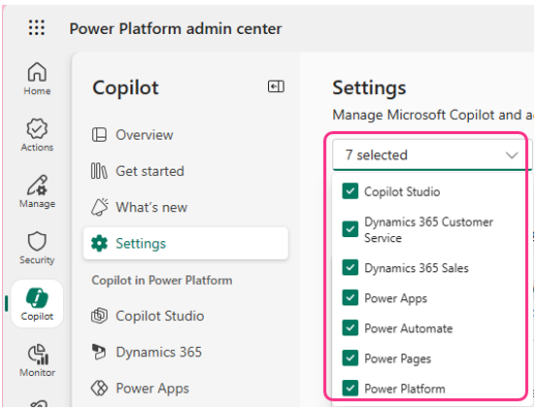Image resolution: width=536 pixels, height=410 pixels.
Task: Click Power Pages option label
Action: (398, 359)
